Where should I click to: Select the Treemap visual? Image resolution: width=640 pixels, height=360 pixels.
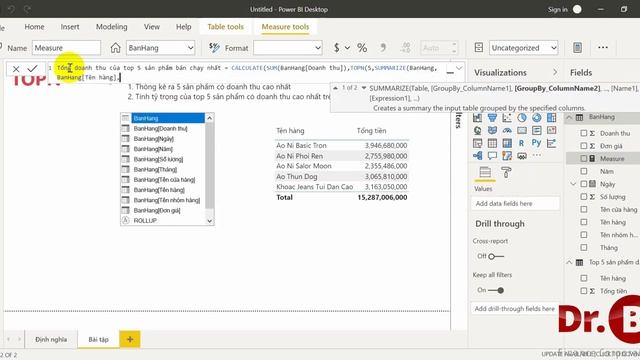pos(551,118)
